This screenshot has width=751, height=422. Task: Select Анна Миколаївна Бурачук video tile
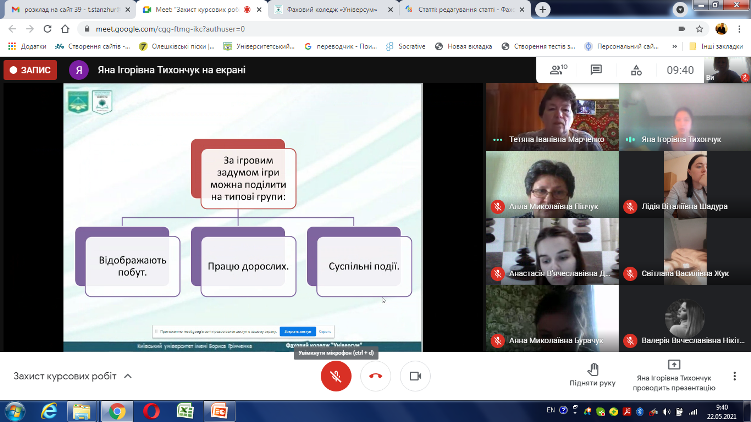coord(552,318)
